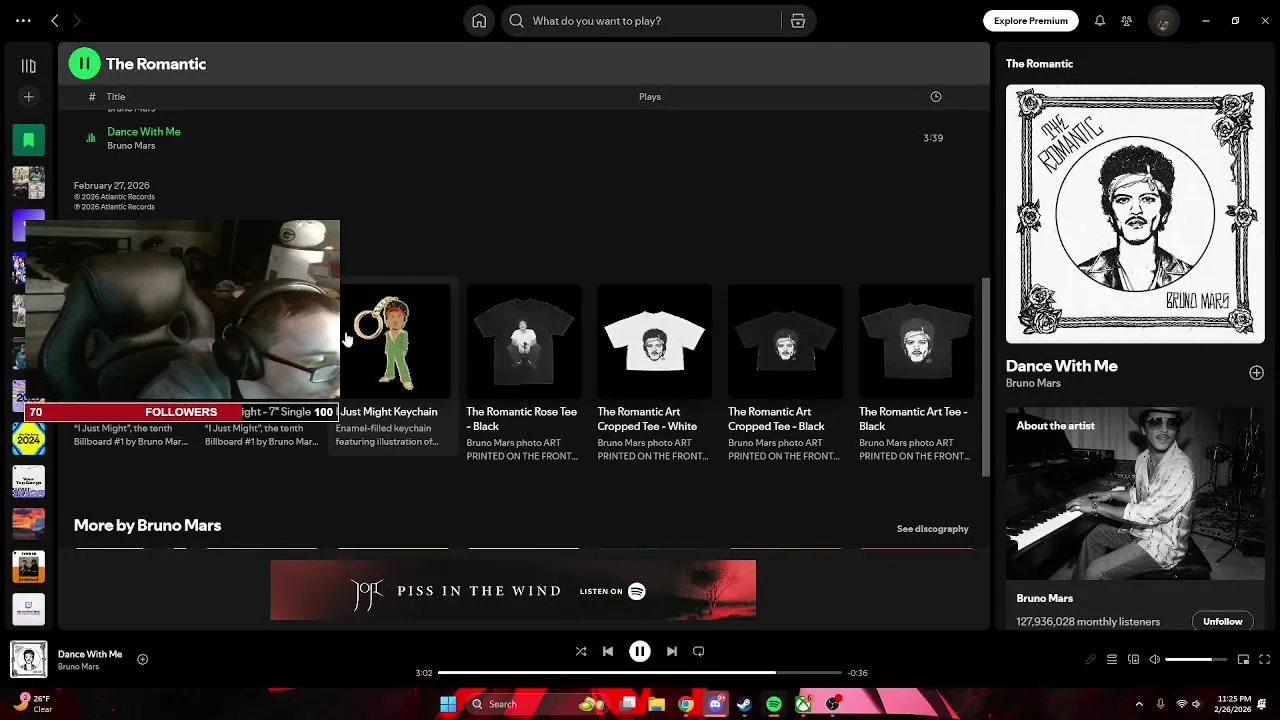Viewport: 1280px width, 720px height.
Task: Click the Title column header
Action: pyautogui.click(x=116, y=97)
